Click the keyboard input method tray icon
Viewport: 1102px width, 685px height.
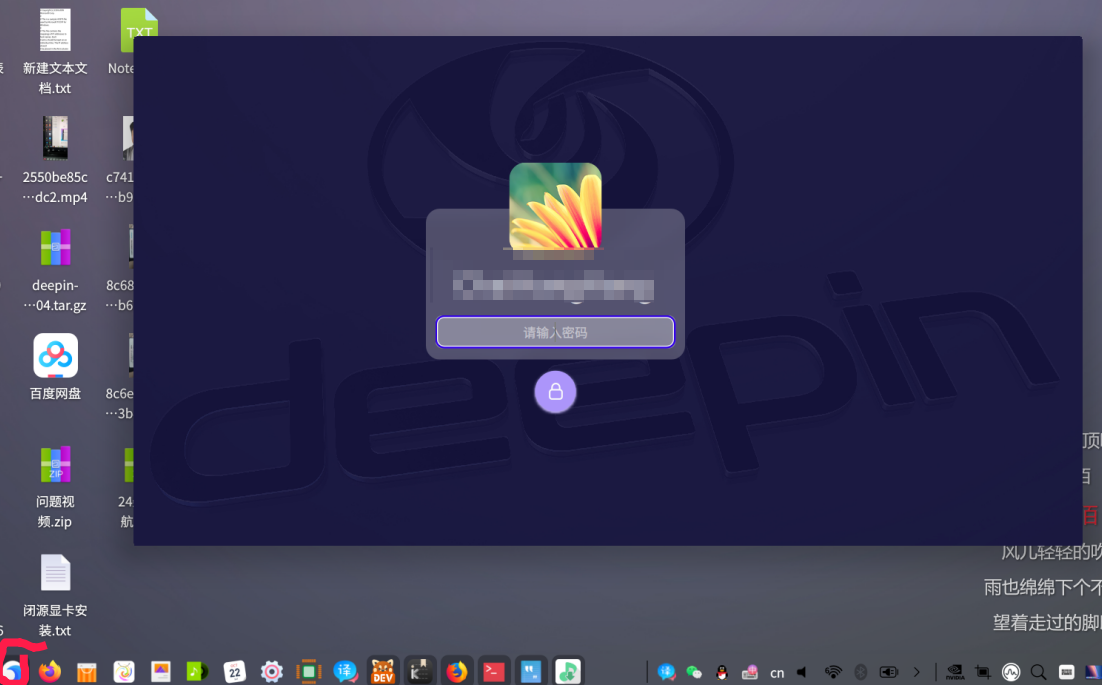point(750,672)
